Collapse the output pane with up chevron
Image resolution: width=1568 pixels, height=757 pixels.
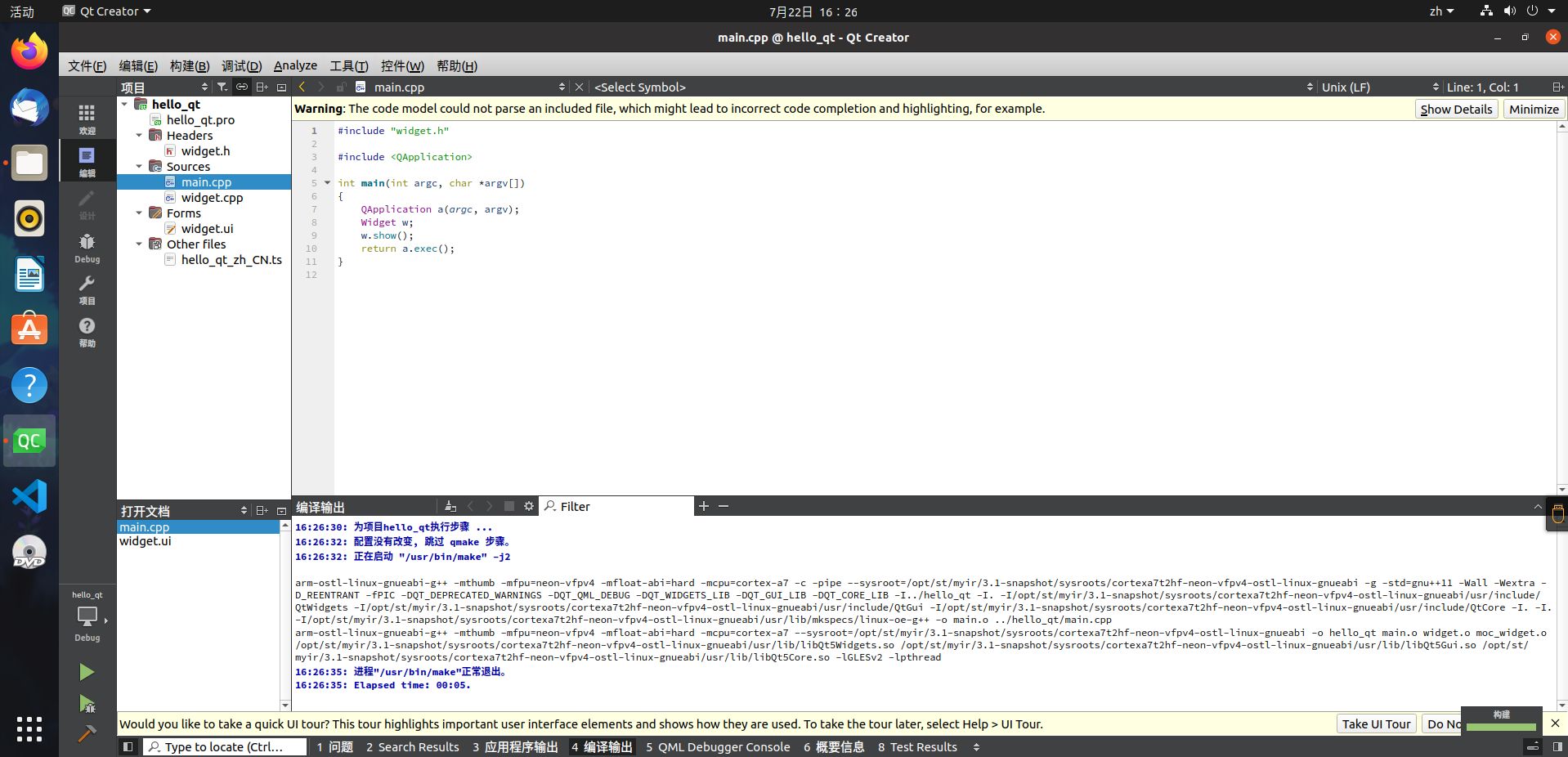tap(1538, 506)
